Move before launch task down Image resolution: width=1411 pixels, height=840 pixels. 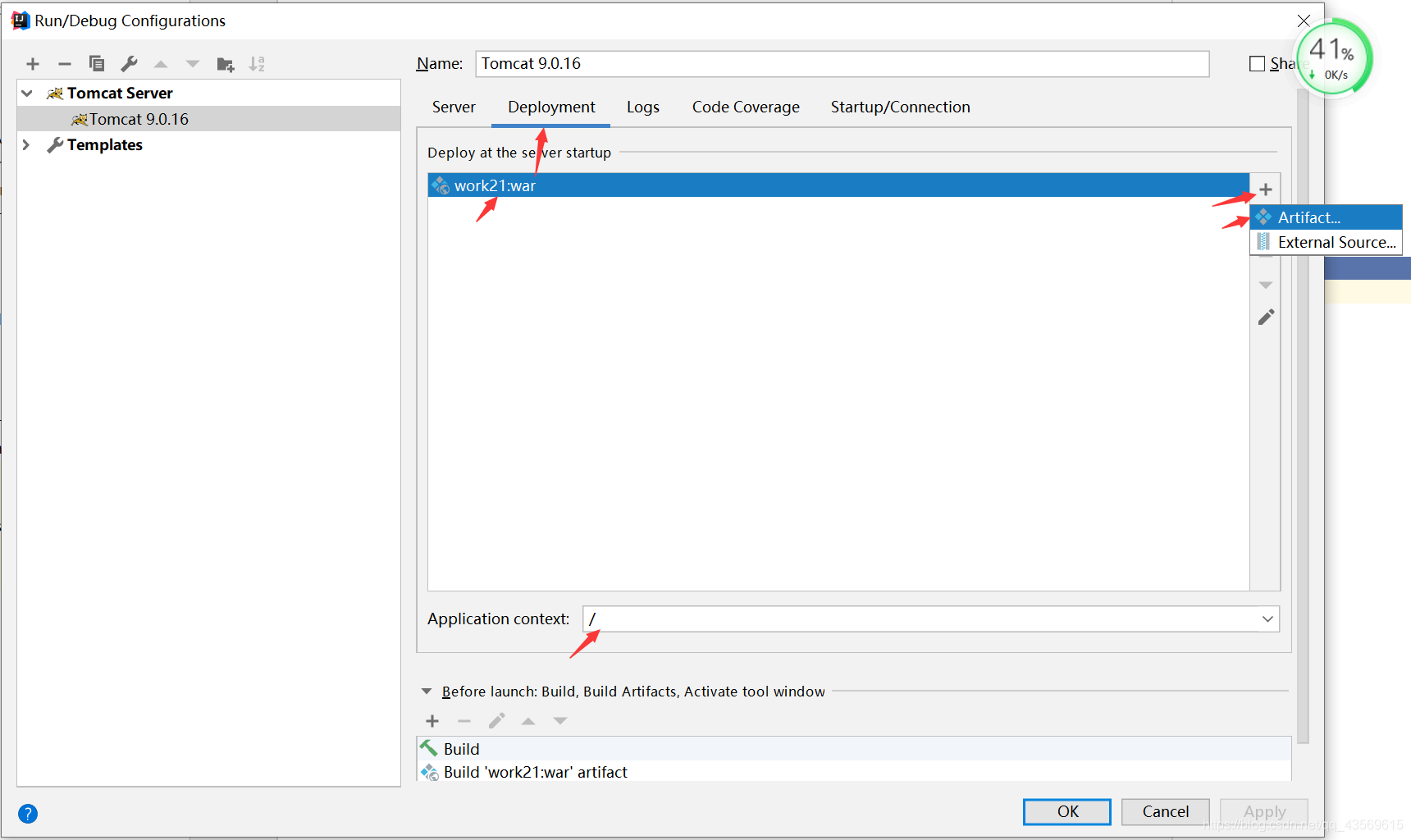click(x=560, y=721)
